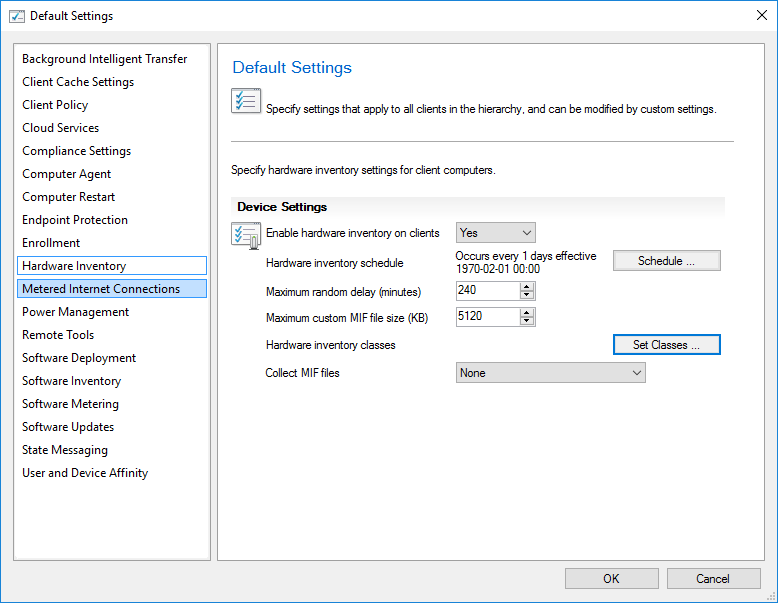Viewport: 778px width, 603px height.
Task: Select Background Intelligent Transfer settings
Action: point(112,59)
